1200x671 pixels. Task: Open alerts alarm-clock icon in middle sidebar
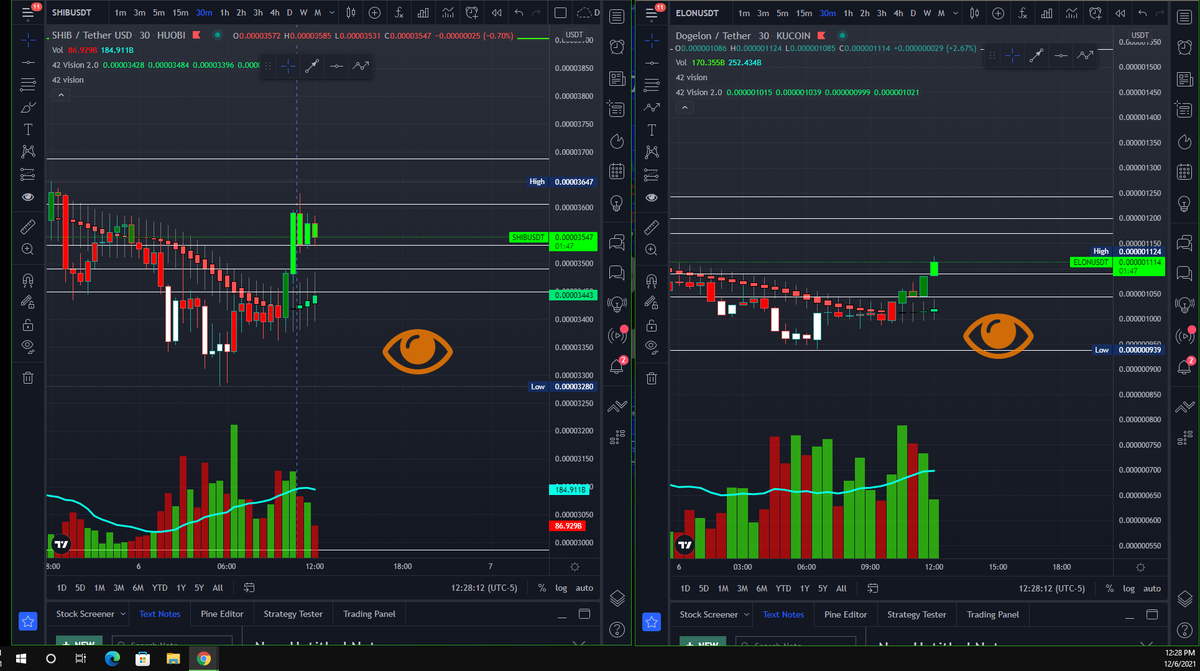617,48
